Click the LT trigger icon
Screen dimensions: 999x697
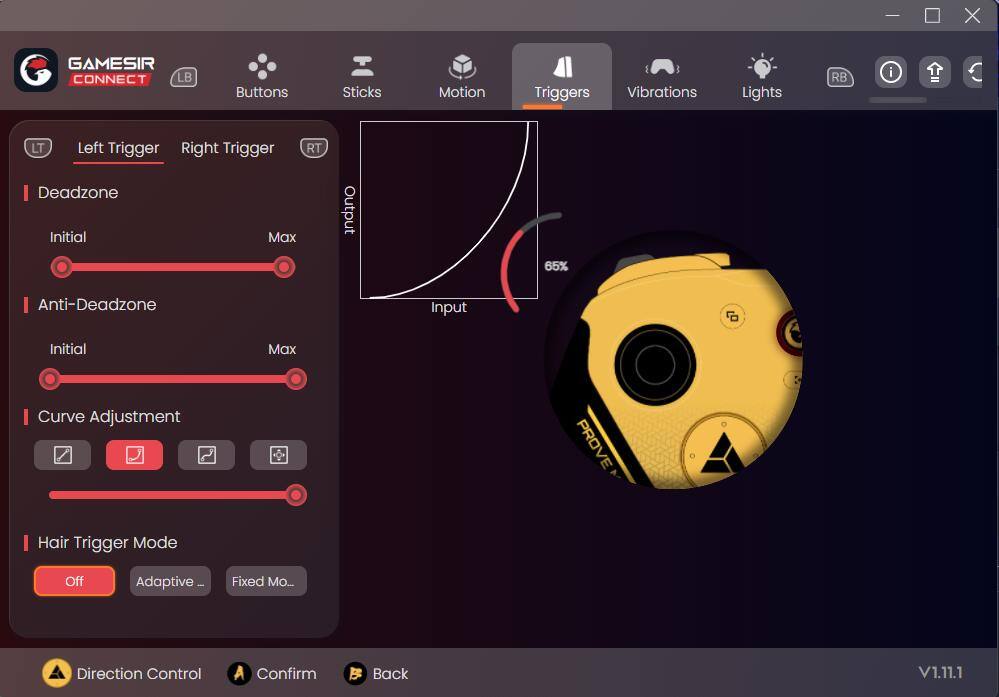[x=38, y=148]
